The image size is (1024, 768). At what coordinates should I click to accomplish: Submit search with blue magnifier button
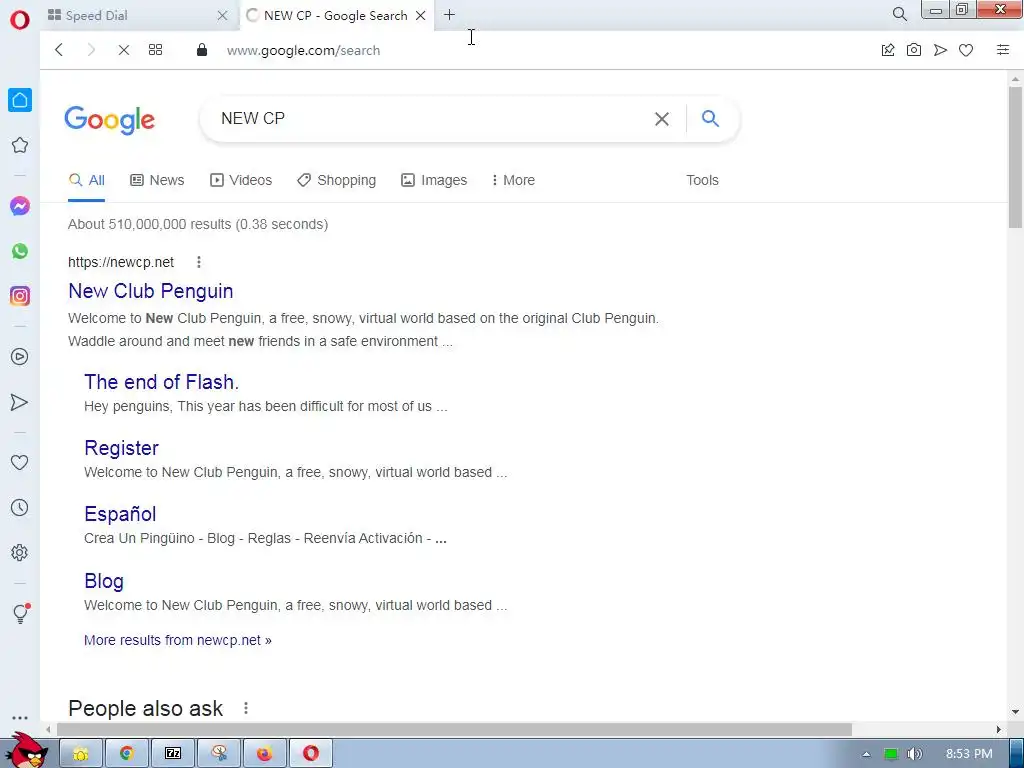coord(711,118)
